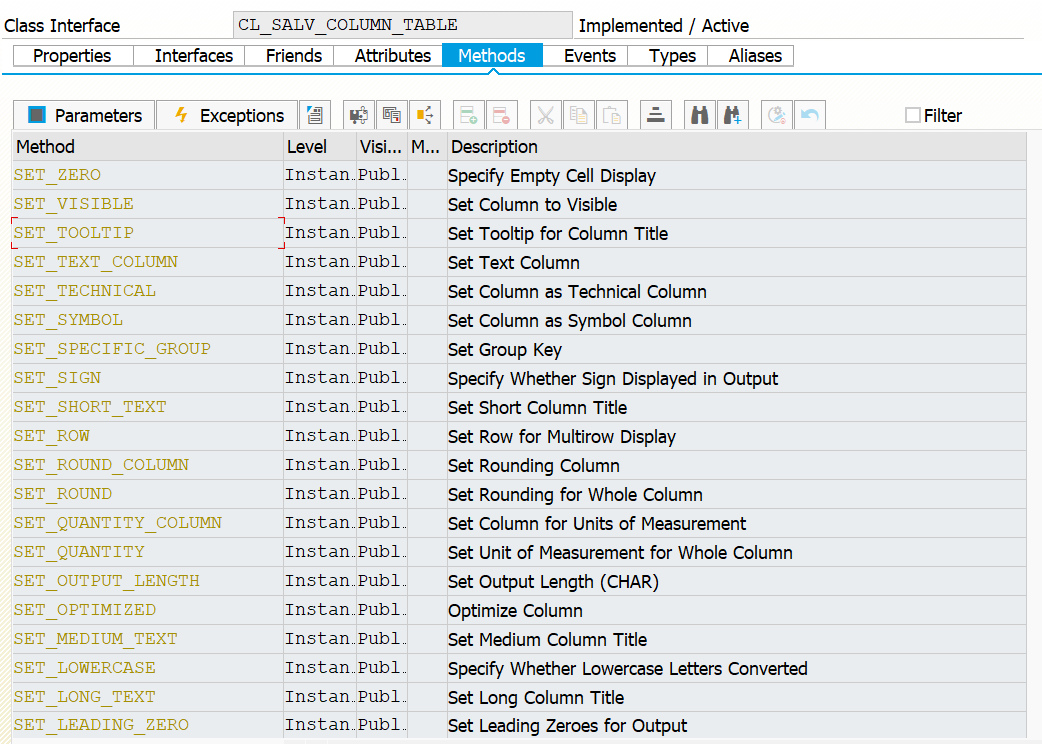Open the method documentation icon next to Exceptions

tap(315, 115)
